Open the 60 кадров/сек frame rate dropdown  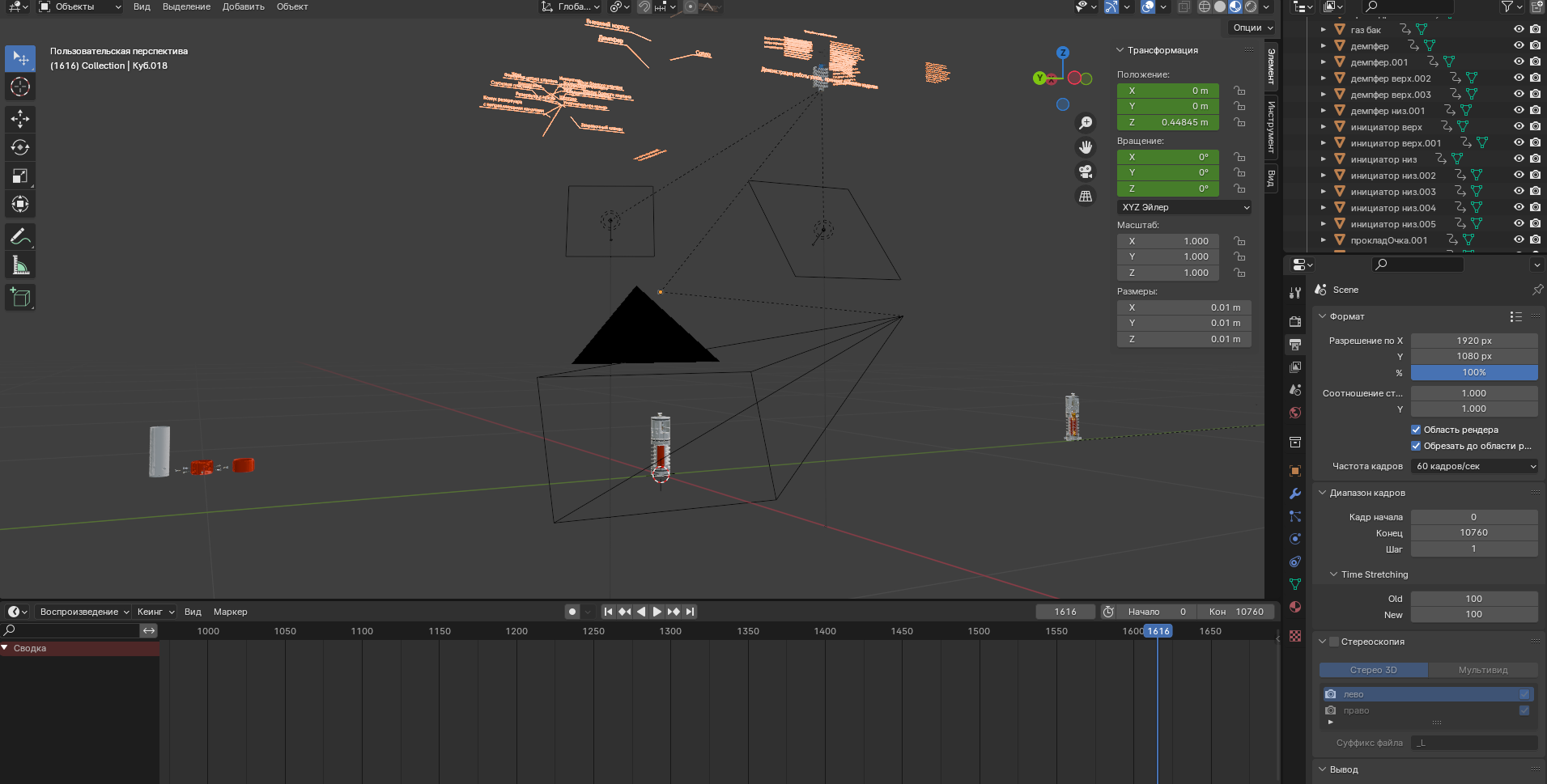(1474, 466)
